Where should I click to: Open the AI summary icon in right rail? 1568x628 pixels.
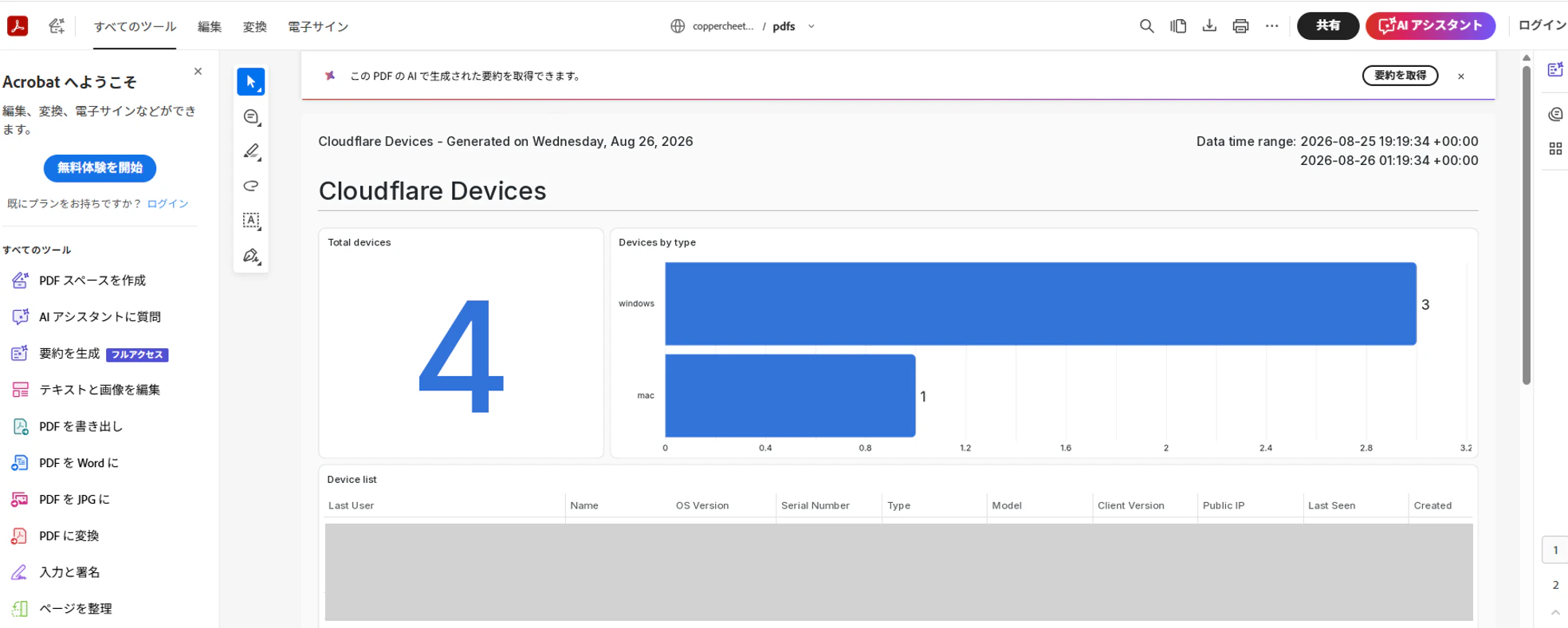click(1555, 69)
